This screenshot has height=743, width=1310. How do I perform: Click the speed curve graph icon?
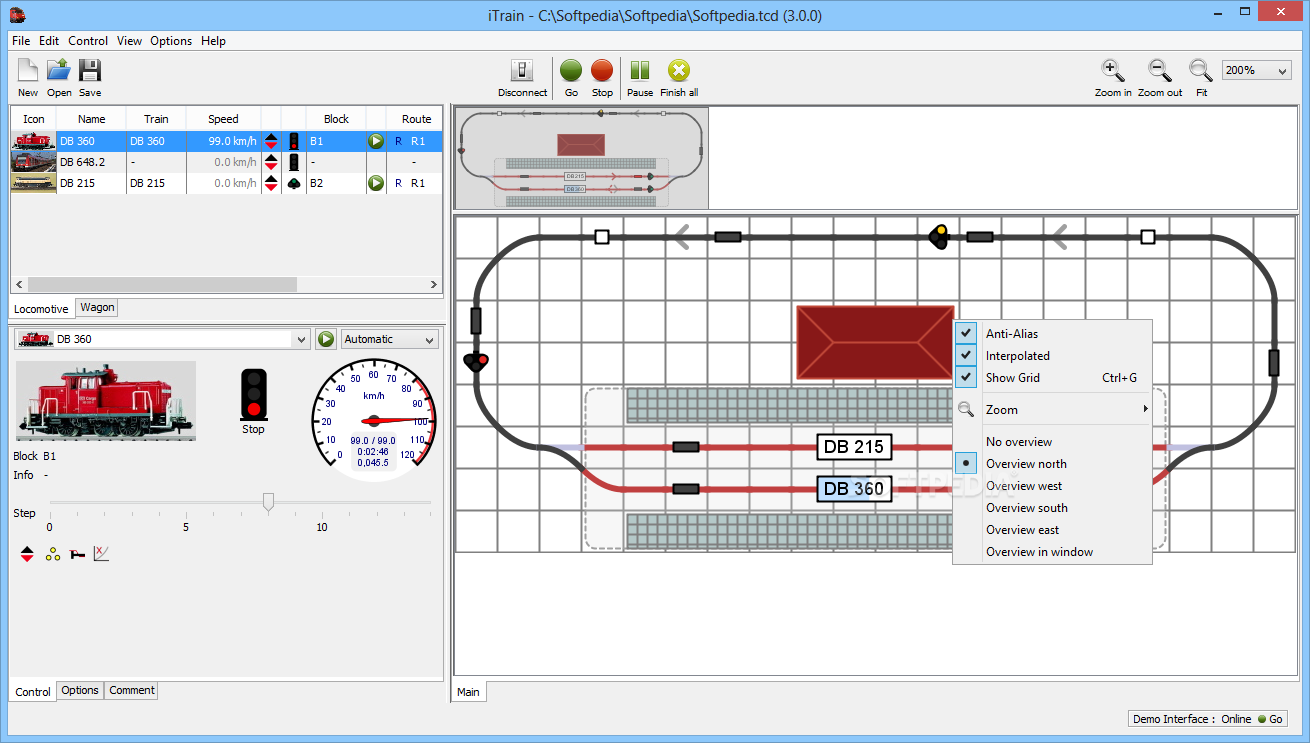pos(101,553)
